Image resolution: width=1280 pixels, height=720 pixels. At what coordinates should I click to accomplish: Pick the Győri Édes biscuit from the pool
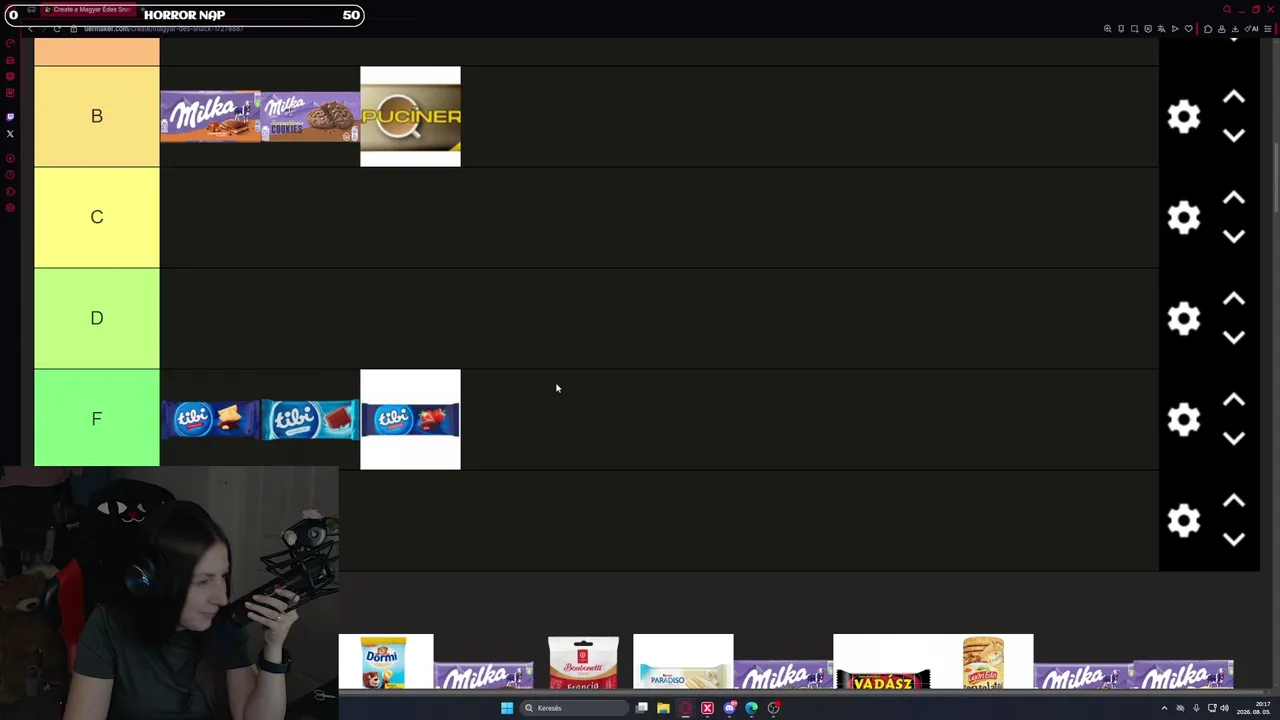983,662
